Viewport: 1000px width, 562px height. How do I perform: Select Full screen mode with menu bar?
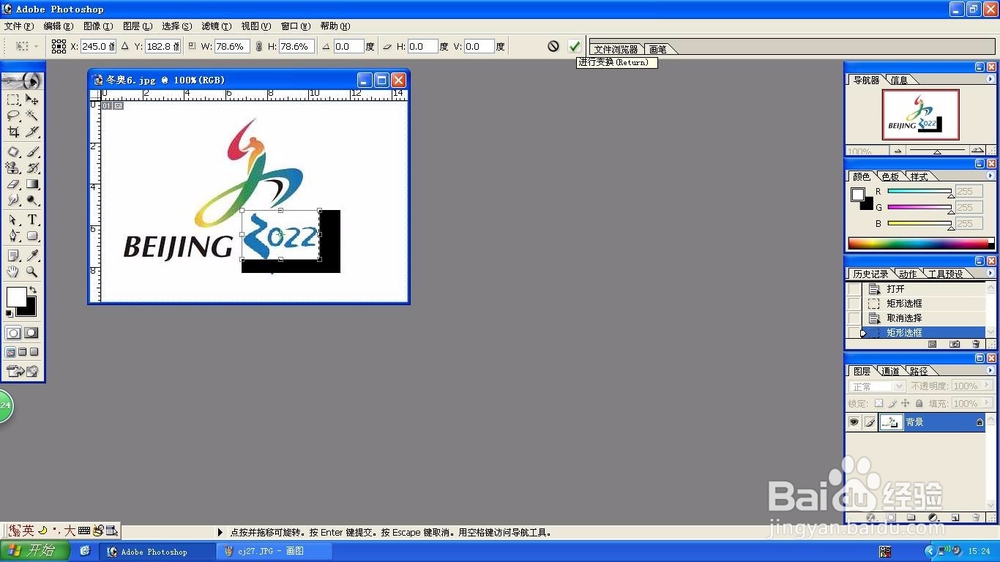[22, 352]
